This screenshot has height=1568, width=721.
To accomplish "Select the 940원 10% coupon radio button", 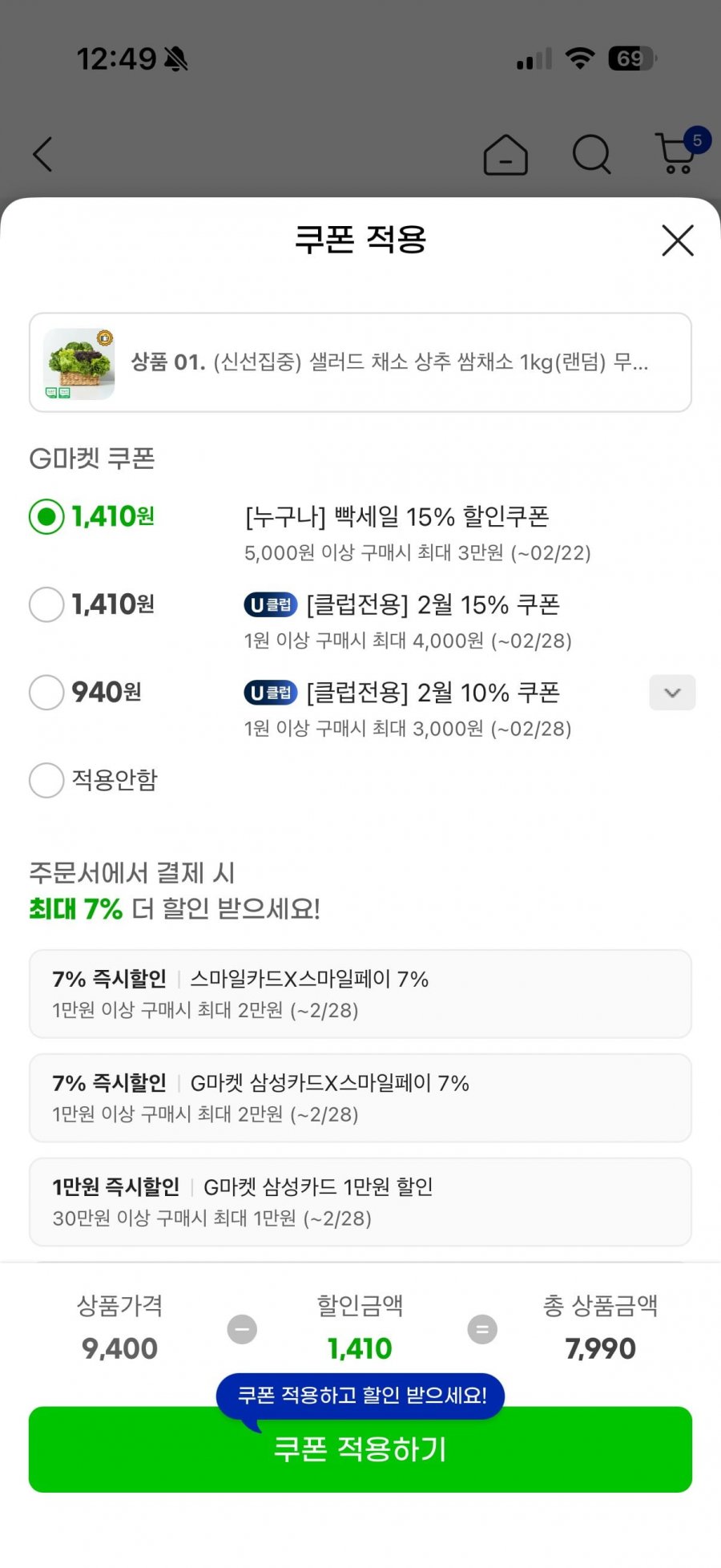I will click(x=46, y=693).
